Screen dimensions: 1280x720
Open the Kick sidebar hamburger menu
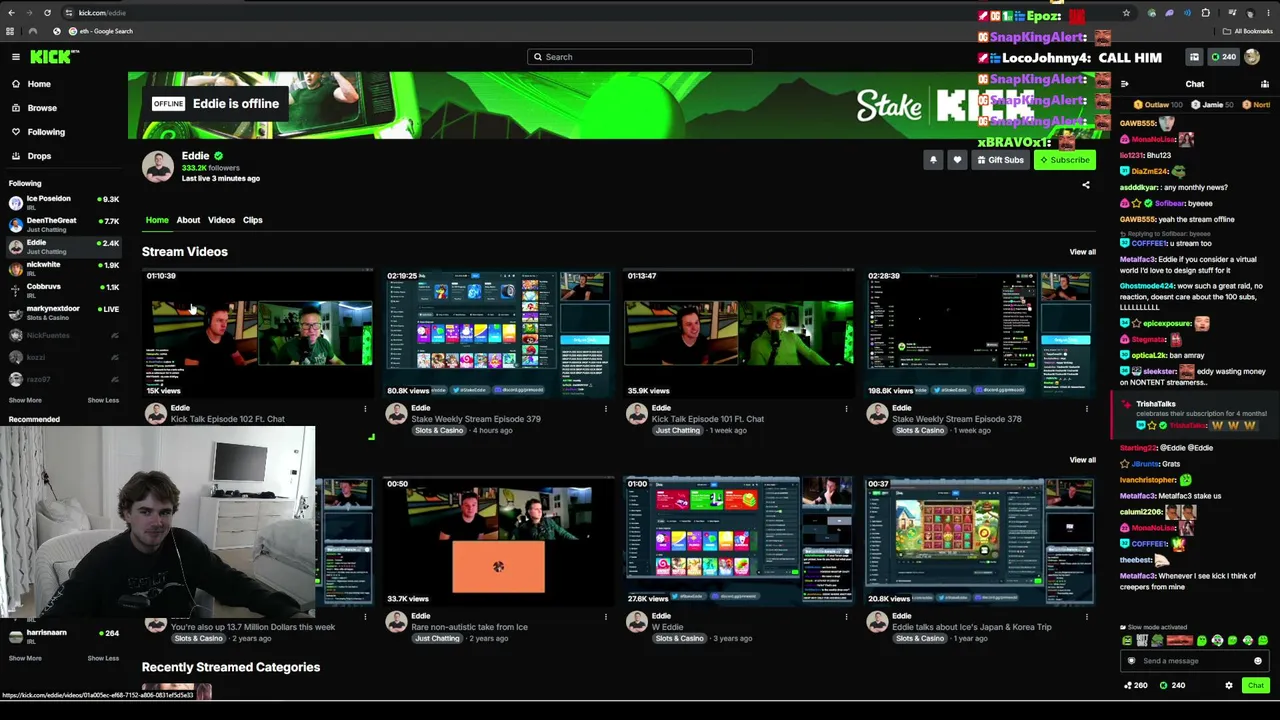click(x=16, y=57)
